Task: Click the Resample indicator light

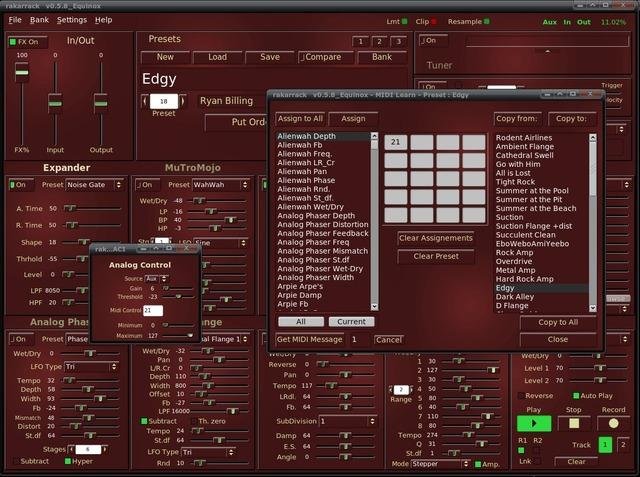Action: (x=487, y=21)
